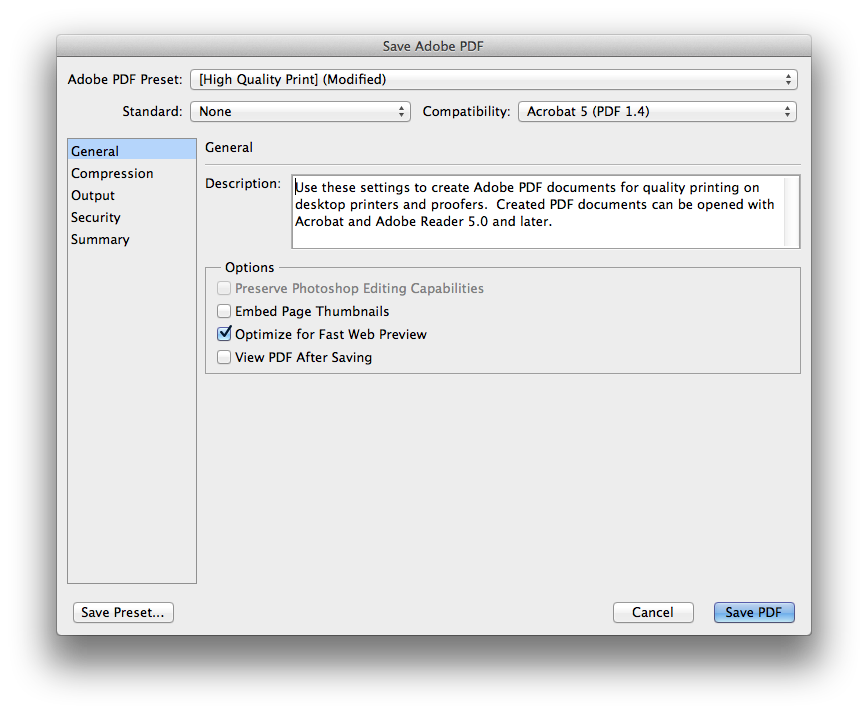Click the Save PDF button
This screenshot has width=868, height=714.
754,612
